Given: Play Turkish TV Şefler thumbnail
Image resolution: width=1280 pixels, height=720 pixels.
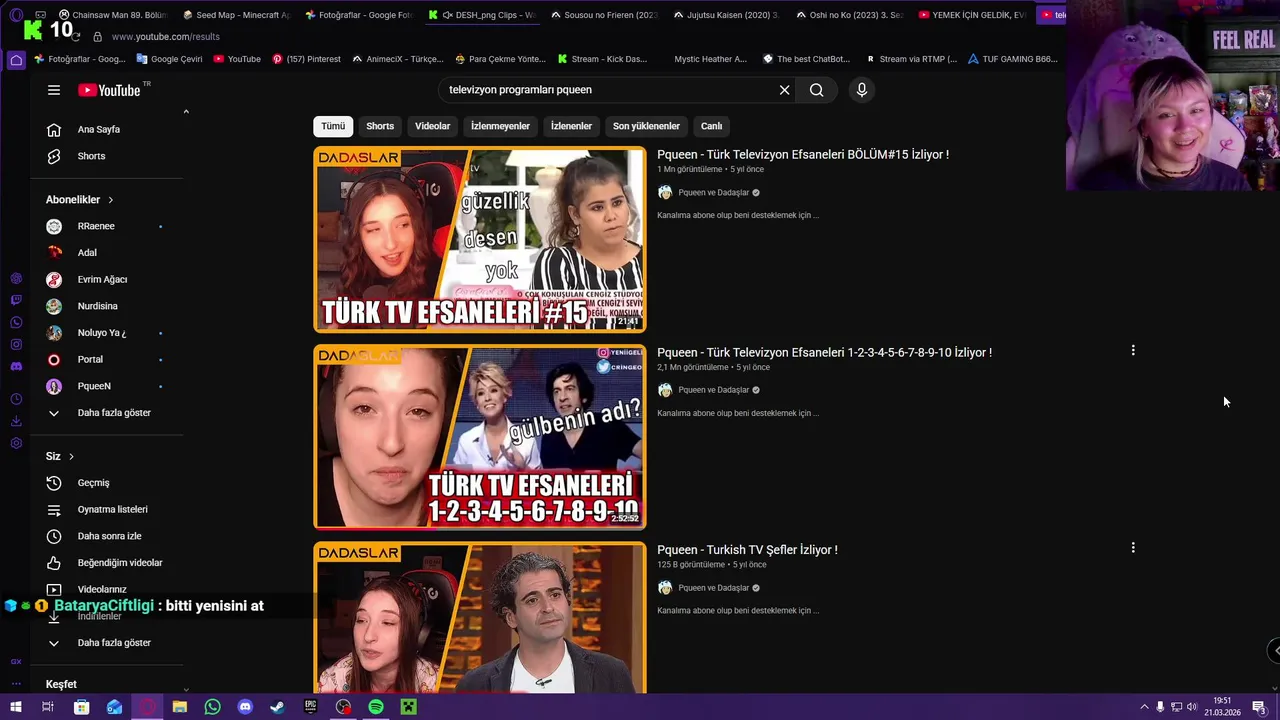Looking at the screenshot, I should [480, 618].
